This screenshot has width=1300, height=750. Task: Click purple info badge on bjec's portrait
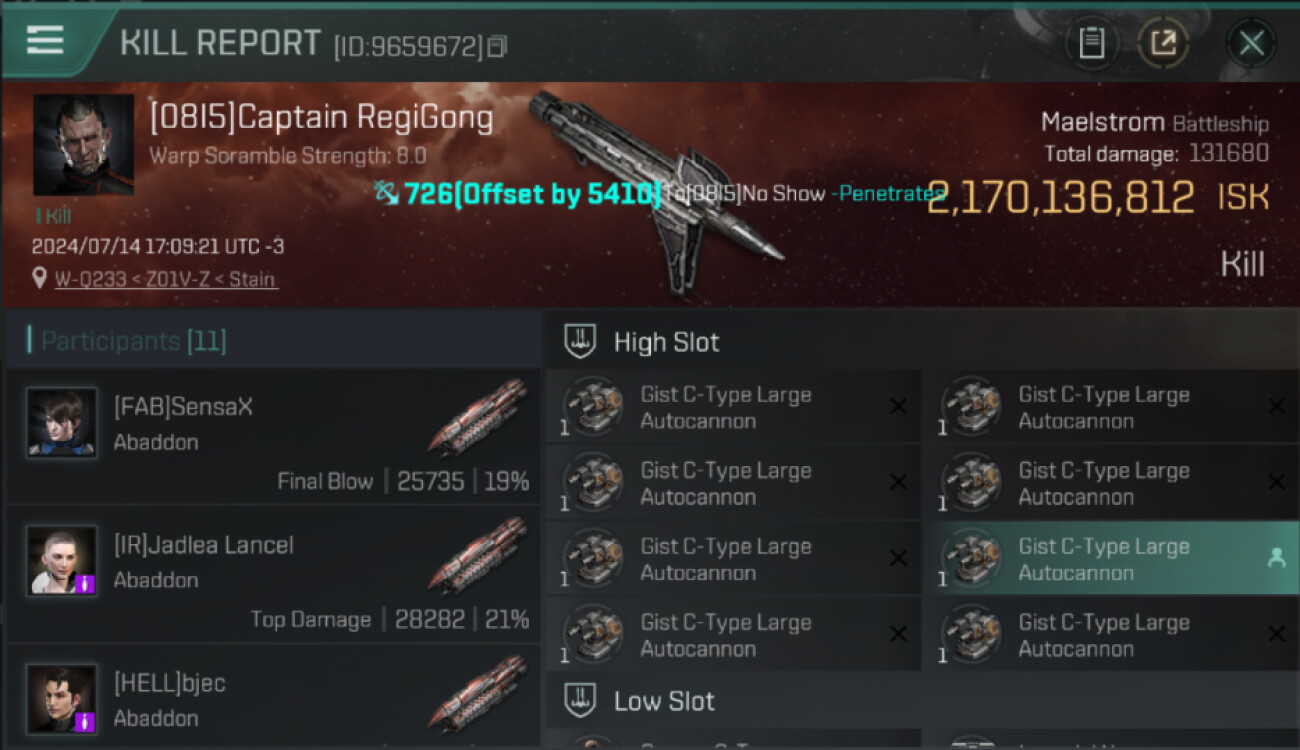tap(85, 720)
